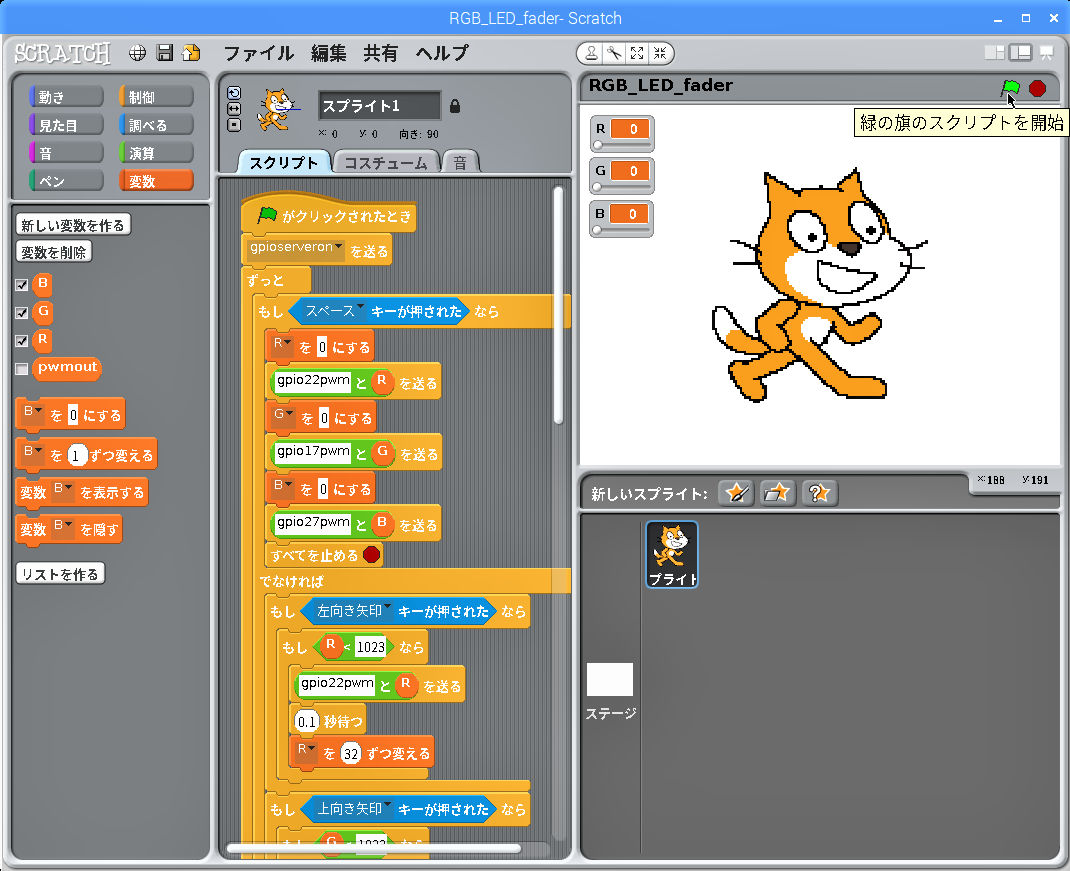Open the 音 (Sound) block category
Viewport: 1070px width, 871px height.
click(x=66, y=153)
